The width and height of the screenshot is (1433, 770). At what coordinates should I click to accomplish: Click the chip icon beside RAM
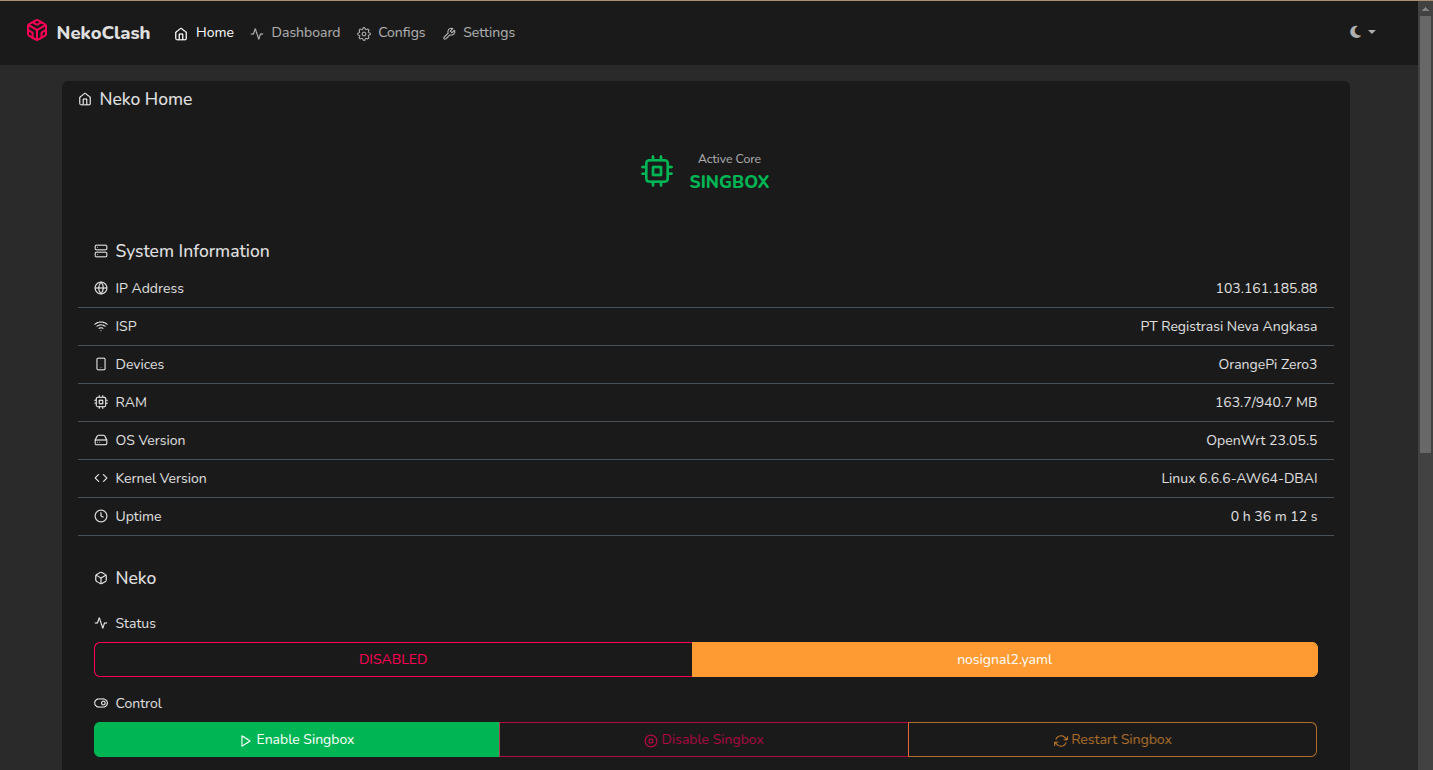tap(101, 402)
